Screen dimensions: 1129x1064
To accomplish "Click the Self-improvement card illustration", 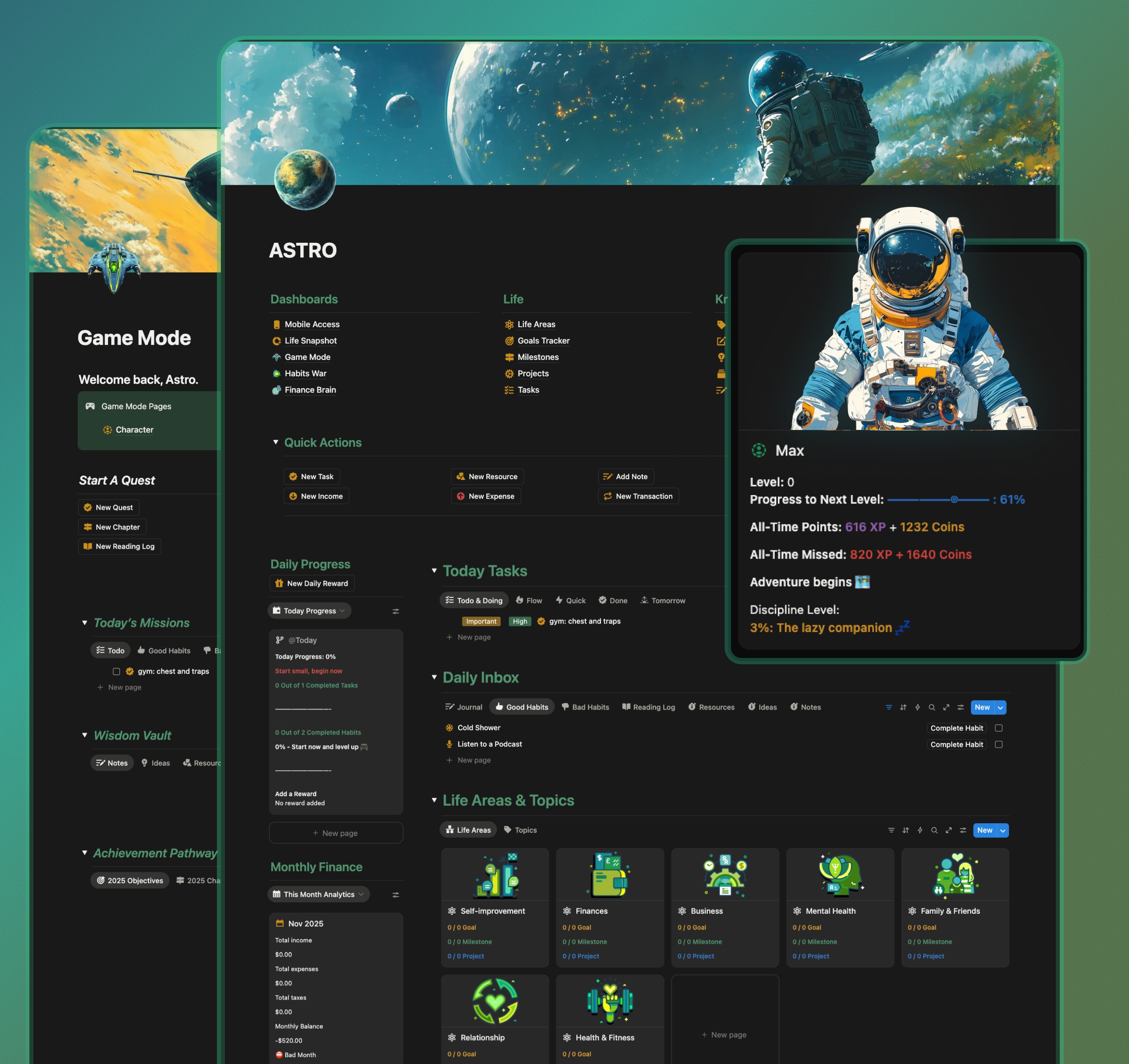I will click(x=496, y=875).
